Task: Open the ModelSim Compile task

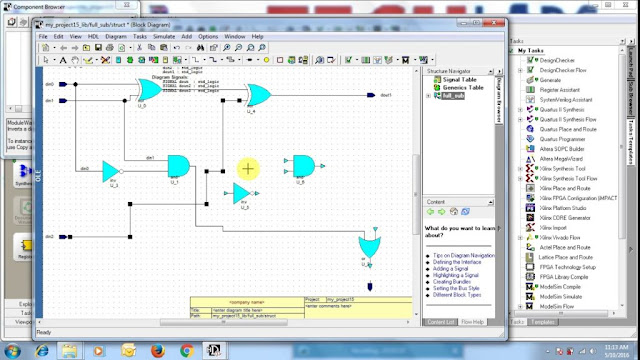Action: 560,287
